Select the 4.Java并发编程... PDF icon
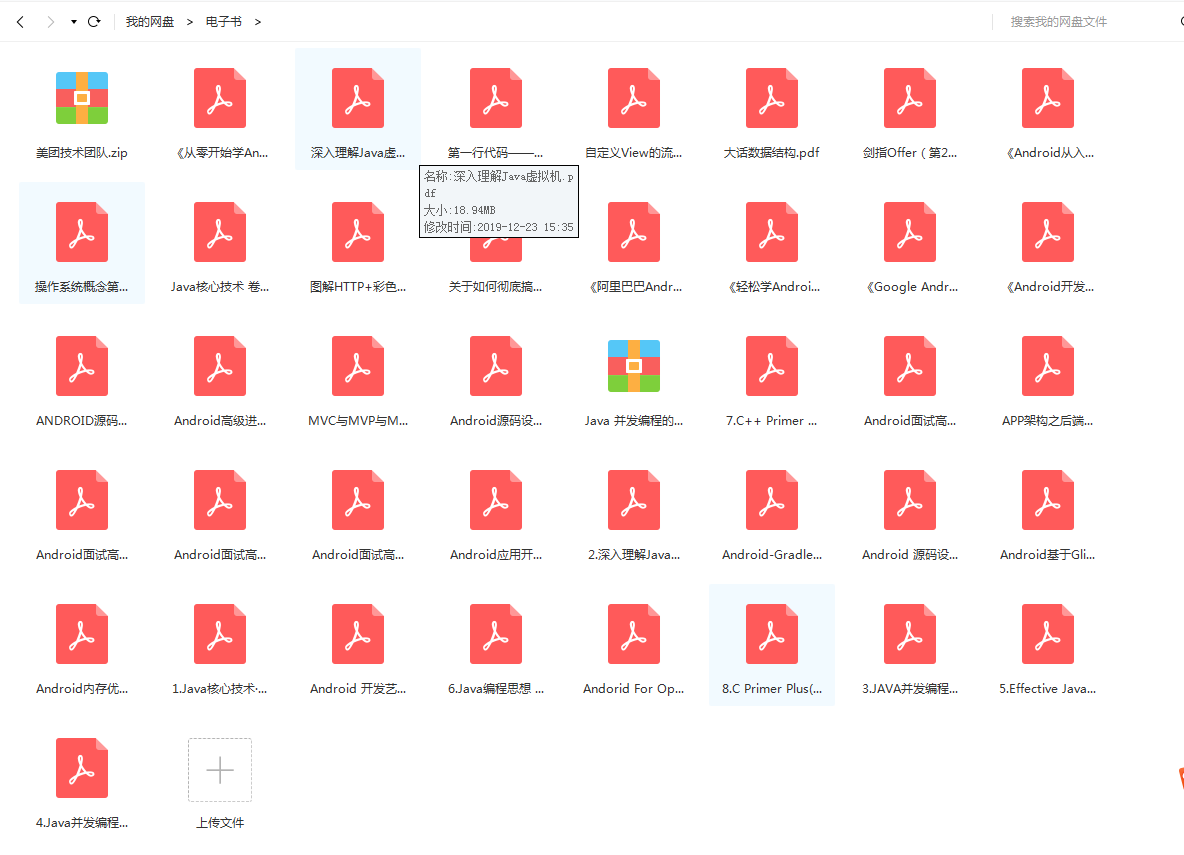This screenshot has height=855, width=1184. point(82,768)
